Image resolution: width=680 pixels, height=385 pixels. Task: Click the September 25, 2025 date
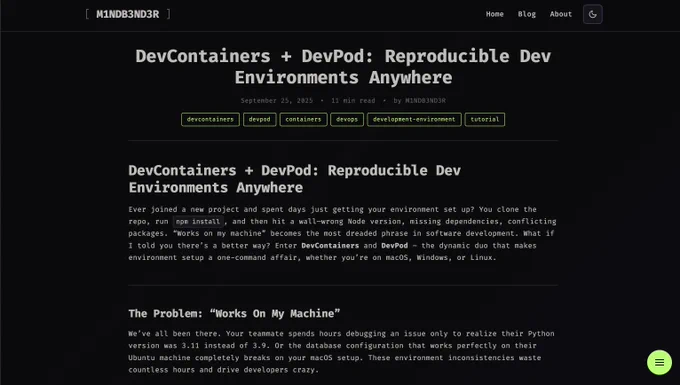point(277,101)
